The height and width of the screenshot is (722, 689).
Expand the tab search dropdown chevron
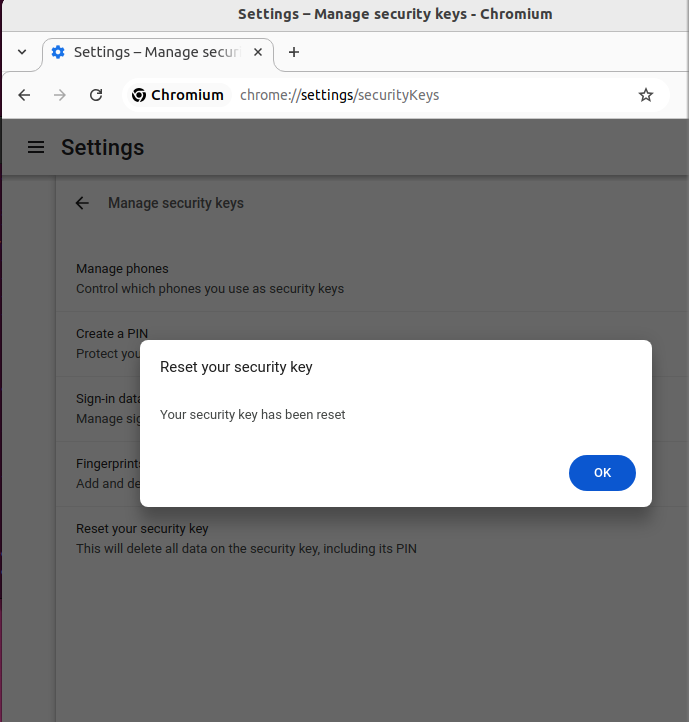22,52
